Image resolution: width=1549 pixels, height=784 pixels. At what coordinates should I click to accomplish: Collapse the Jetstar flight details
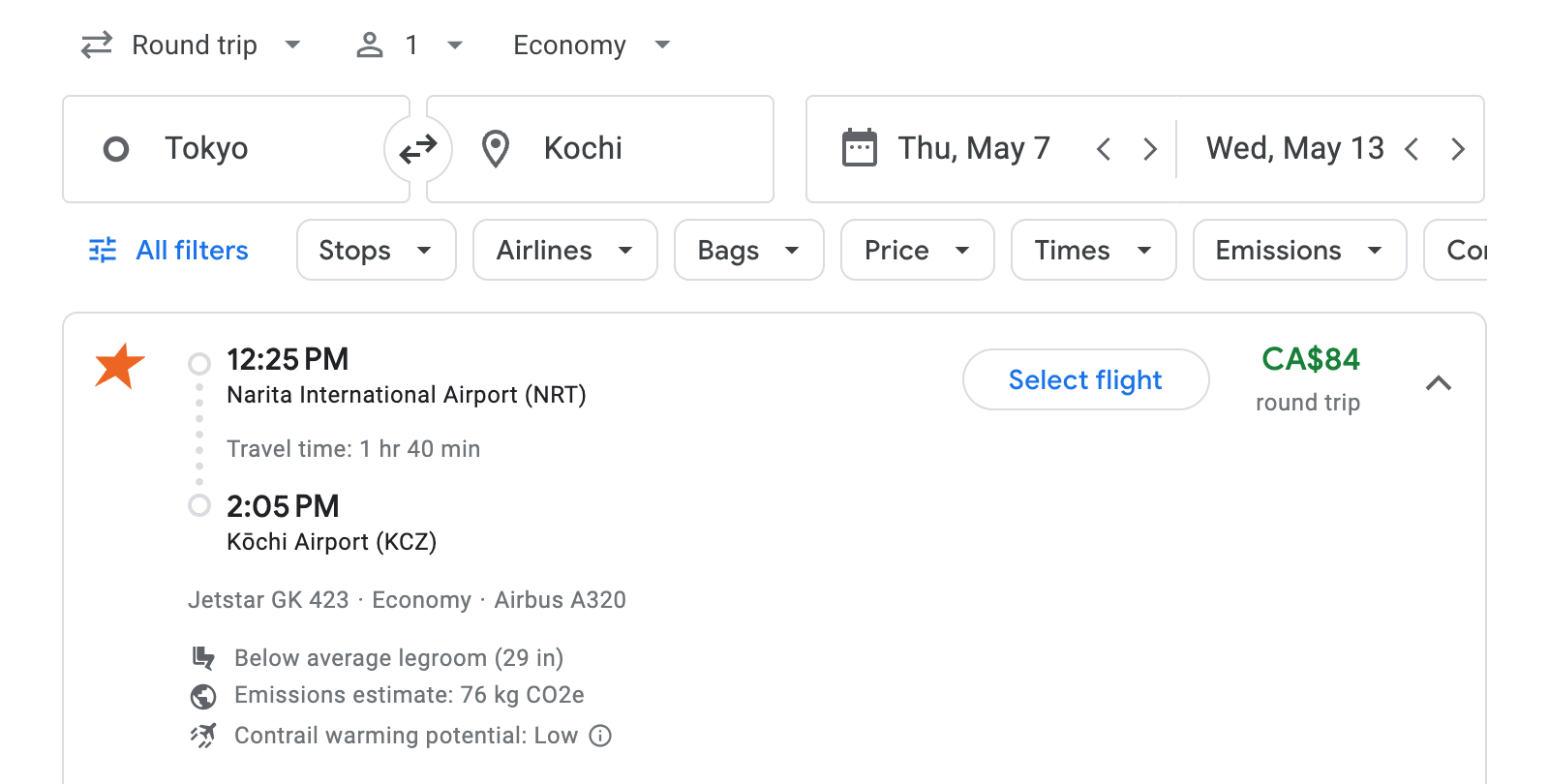coord(1441,382)
